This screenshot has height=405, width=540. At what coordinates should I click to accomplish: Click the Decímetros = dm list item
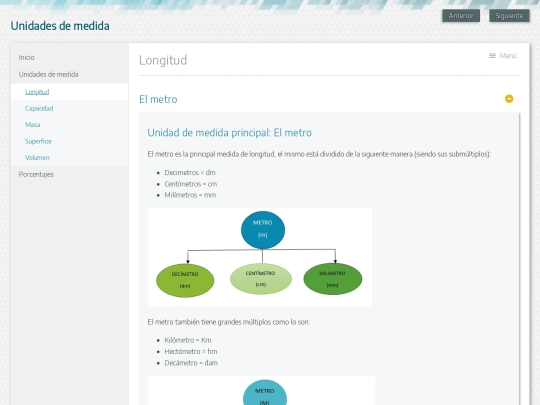(190, 173)
